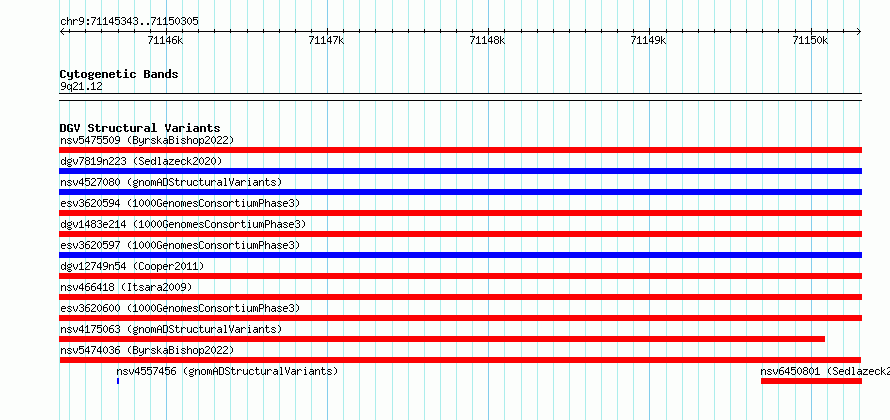Click the nsv4557456 (gnomADStructuralVariants) label
The image size is (890, 420).
pos(227,371)
